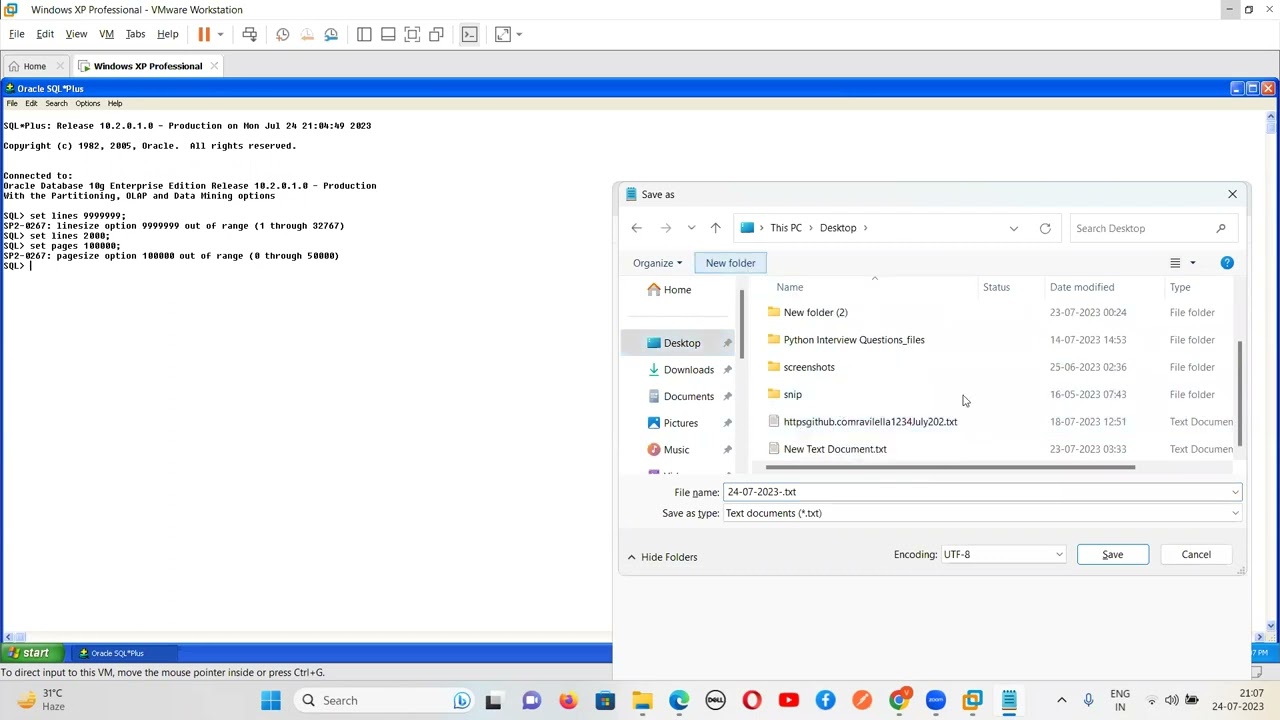Open the VMware Tabs menu

coord(135,34)
